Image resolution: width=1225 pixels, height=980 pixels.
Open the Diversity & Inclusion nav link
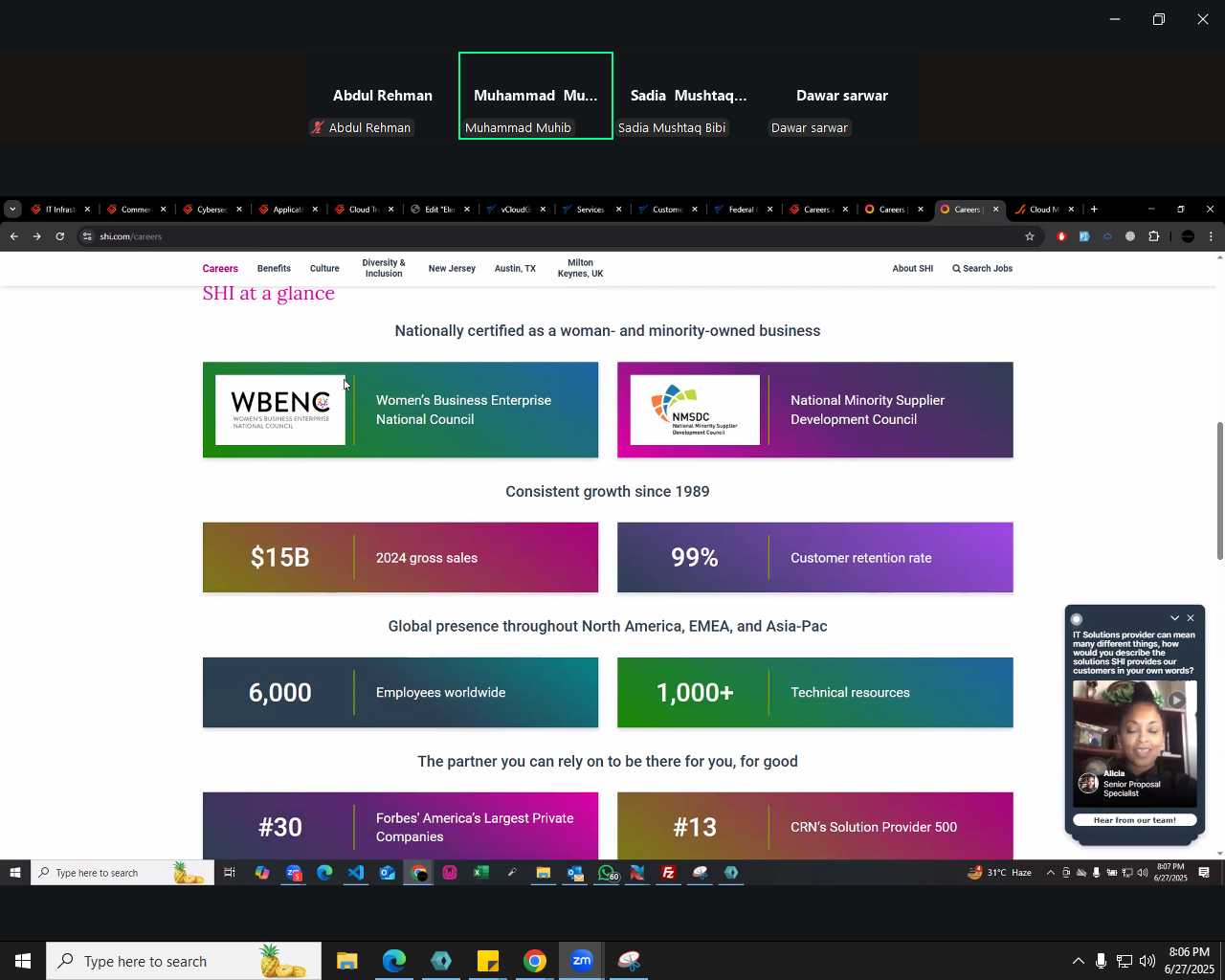(384, 268)
